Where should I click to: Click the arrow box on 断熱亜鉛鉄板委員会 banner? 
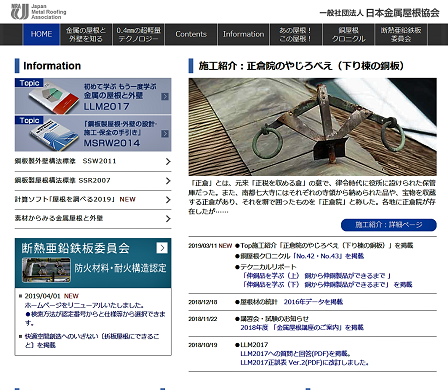pos(162,248)
